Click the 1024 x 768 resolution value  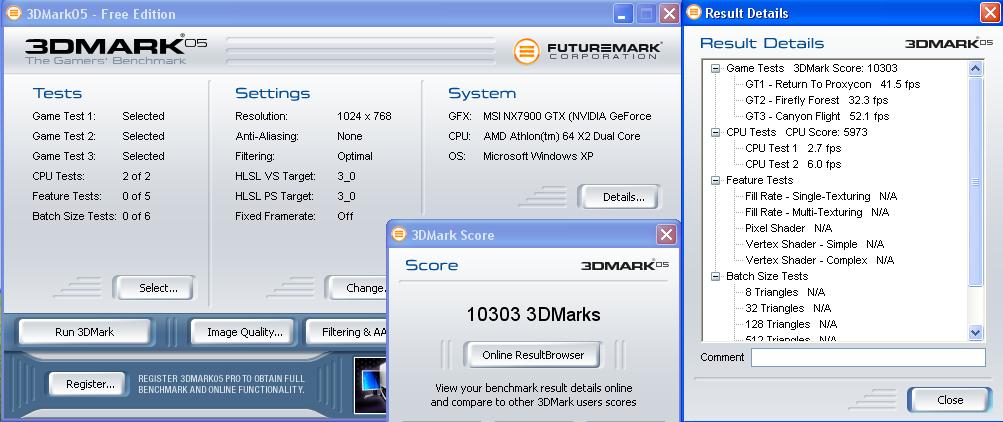click(x=364, y=116)
